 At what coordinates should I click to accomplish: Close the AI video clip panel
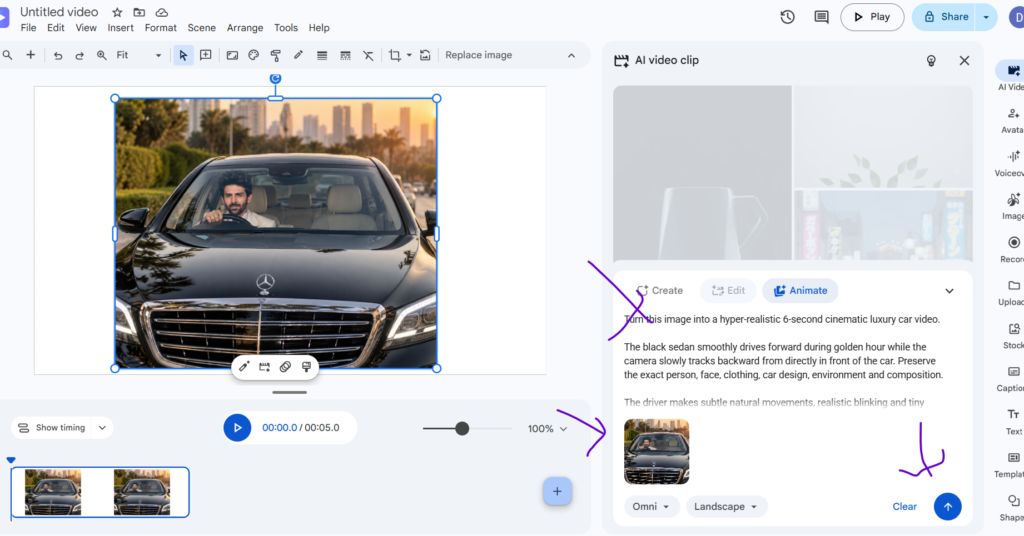click(965, 61)
